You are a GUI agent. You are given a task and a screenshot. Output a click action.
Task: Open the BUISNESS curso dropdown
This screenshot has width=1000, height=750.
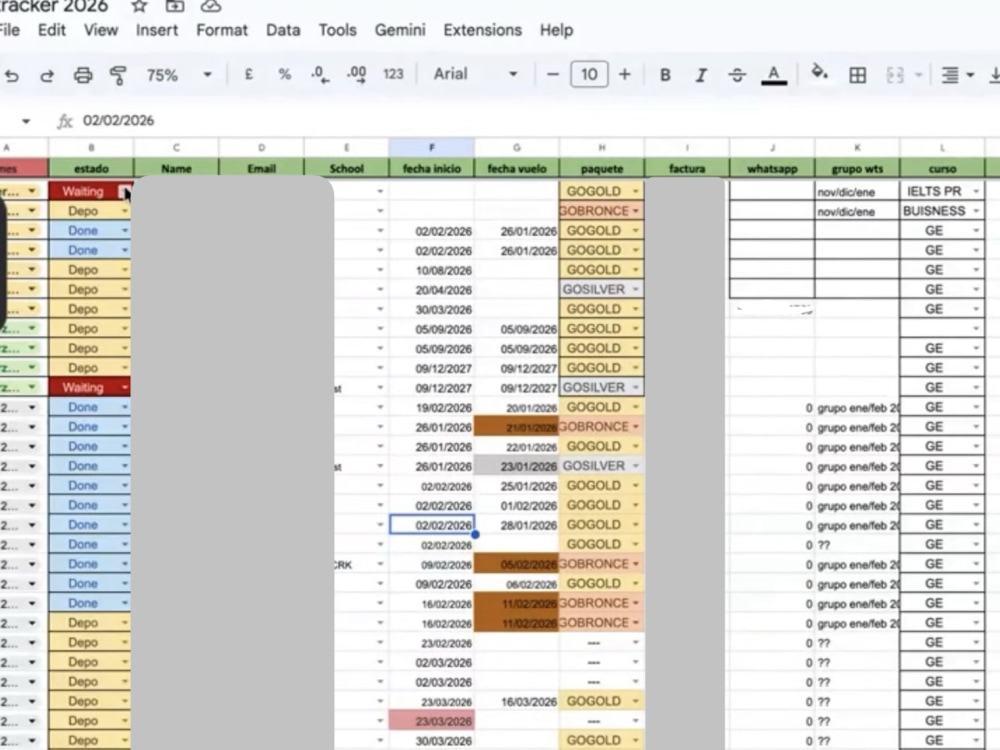pyautogui.click(x=976, y=211)
